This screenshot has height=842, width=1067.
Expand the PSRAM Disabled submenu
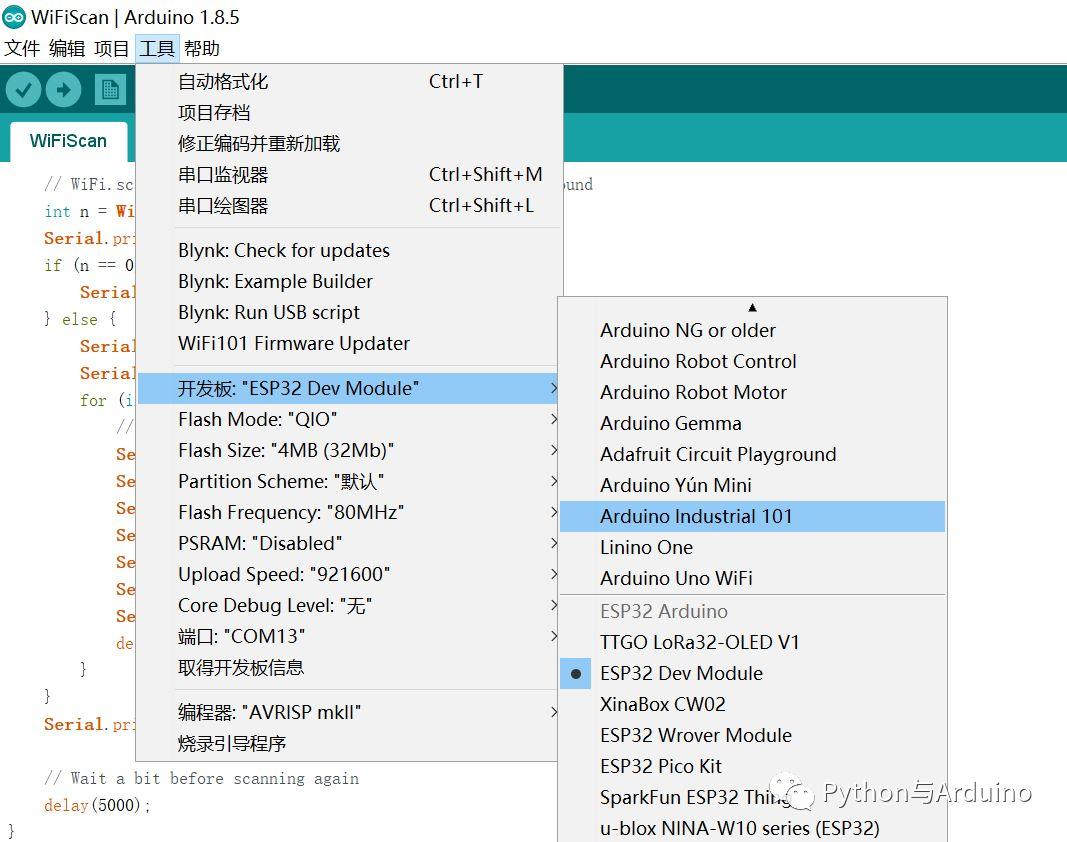click(348, 543)
